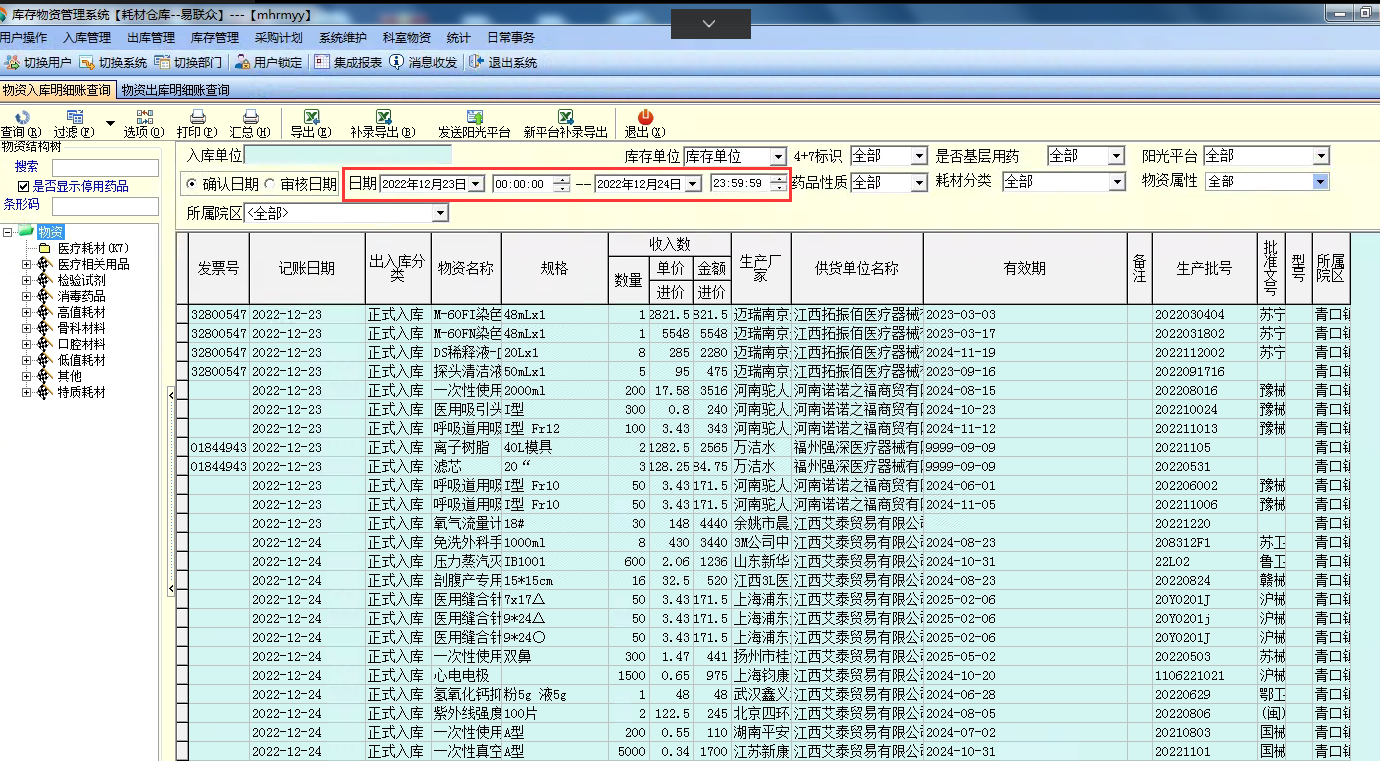Click the 切换系统 switch-system icon

[x=87, y=62]
